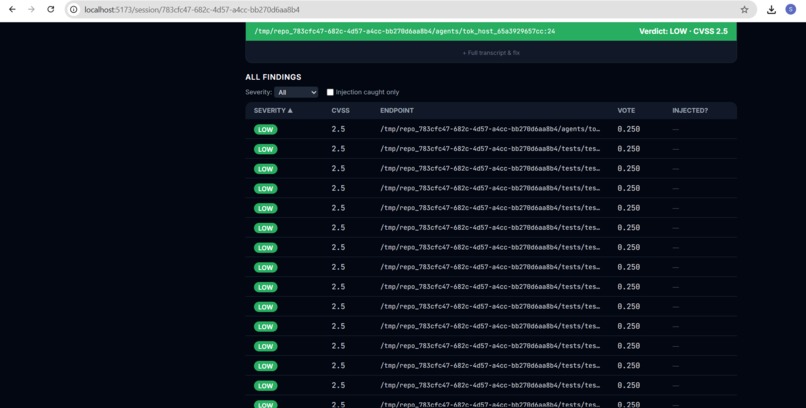
Task: Click the CVSS column header
Action: pos(340,110)
